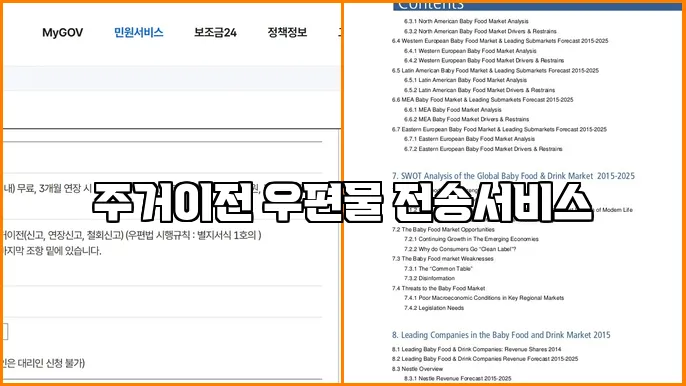Open section 6.3.1 North American Baby Food Market Analysis
This screenshot has height=386, width=686.
click(466, 21)
